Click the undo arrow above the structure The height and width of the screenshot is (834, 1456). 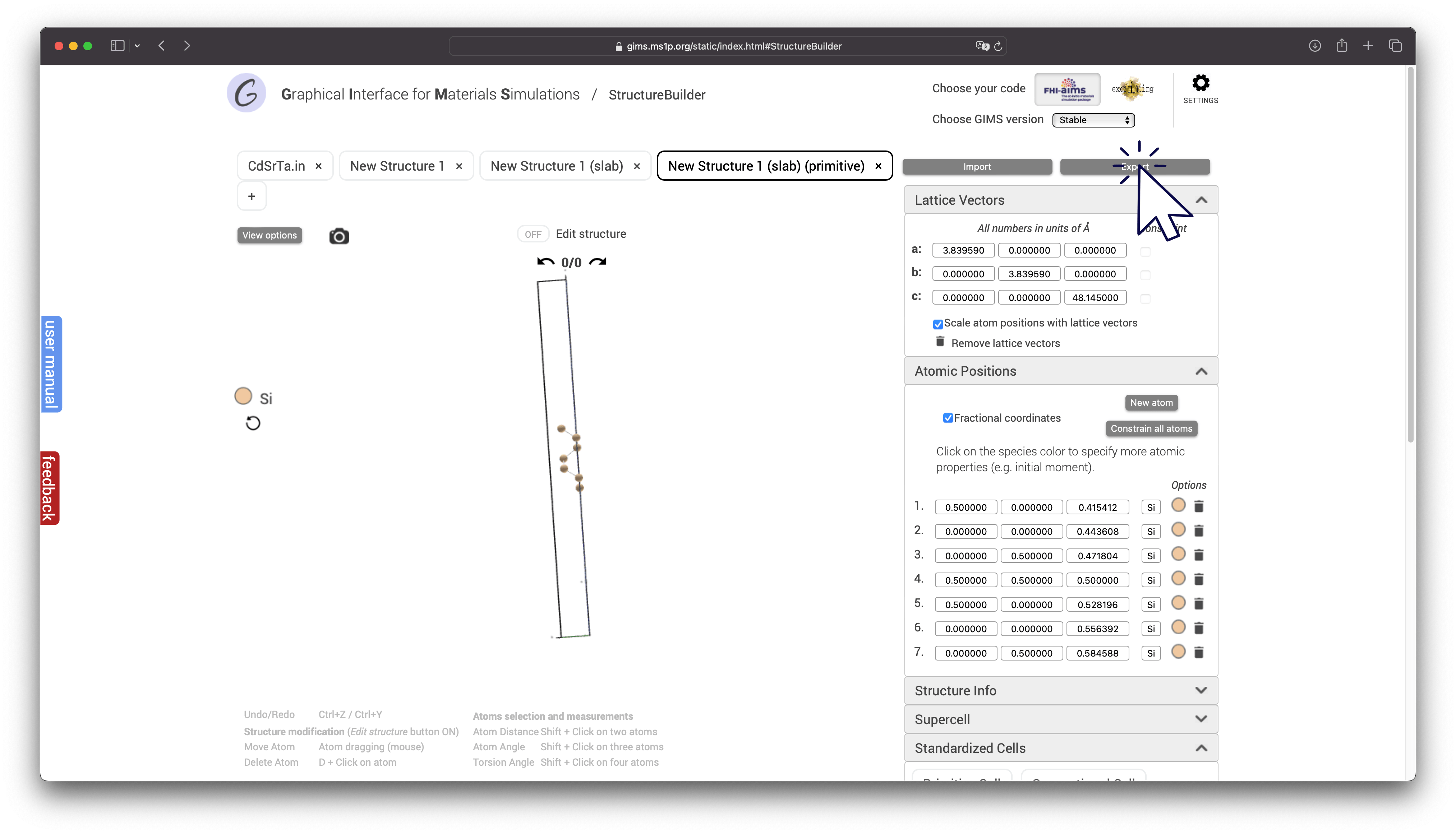pyautogui.click(x=545, y=262)
